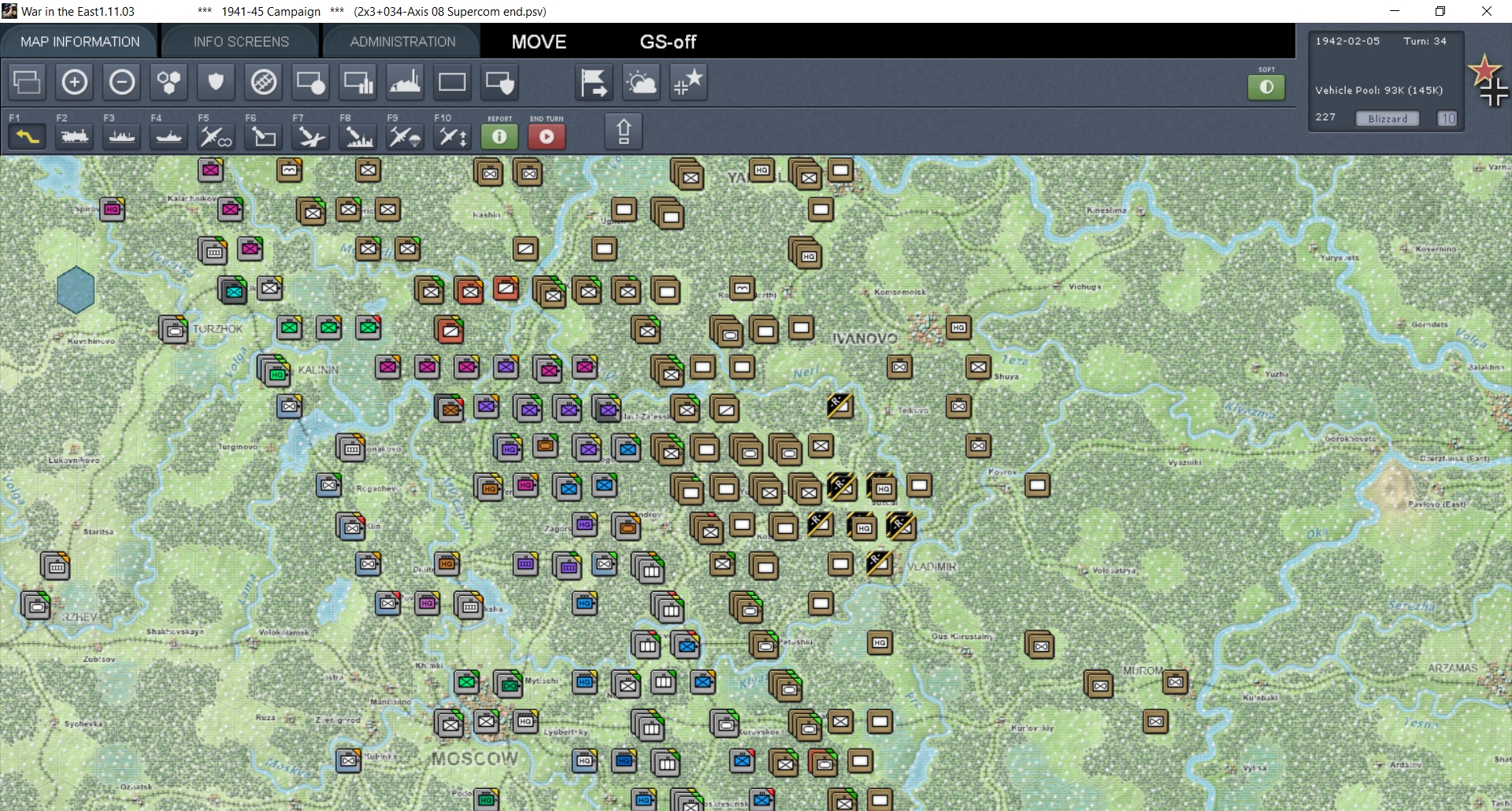Toggle factory locations overlay

pyautogui.click(x=406, y=82)
